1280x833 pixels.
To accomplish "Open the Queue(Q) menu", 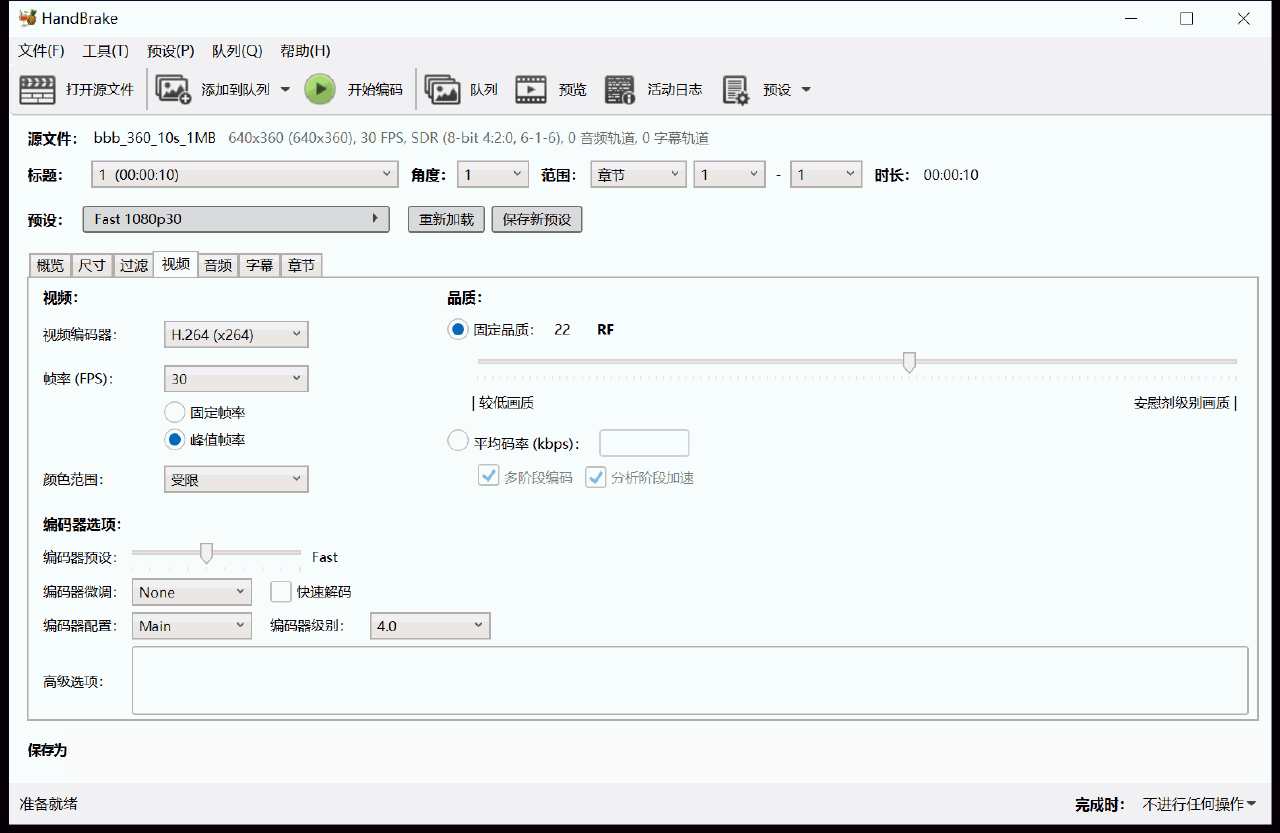I will tap(237, 51).
